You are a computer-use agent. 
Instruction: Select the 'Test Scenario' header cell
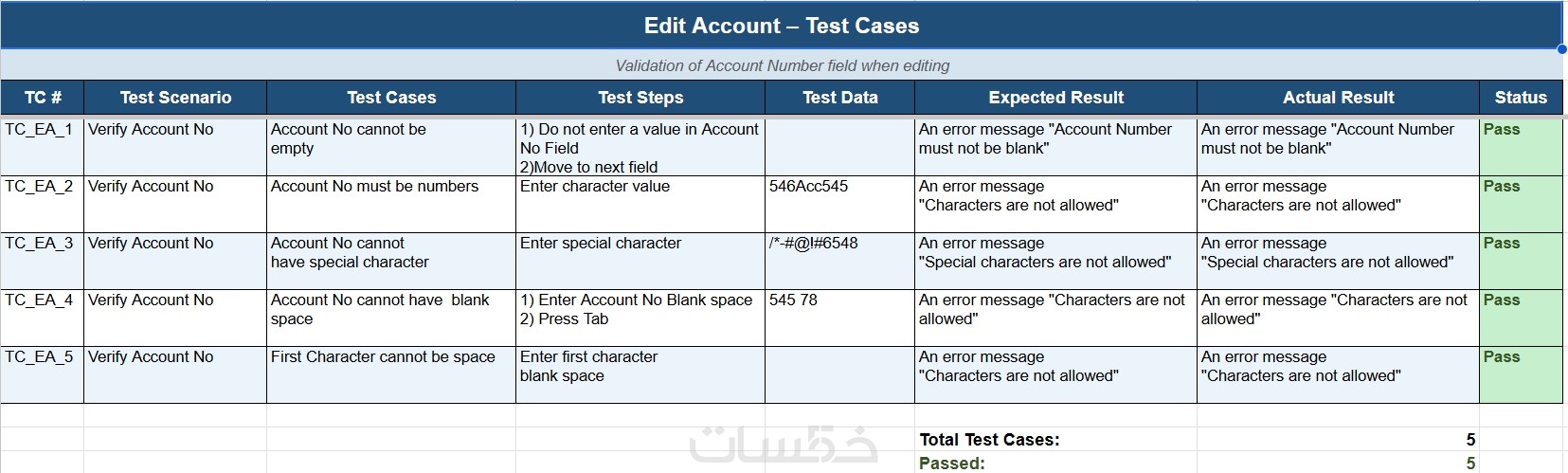pyautogui.click(x=175, y=97)
